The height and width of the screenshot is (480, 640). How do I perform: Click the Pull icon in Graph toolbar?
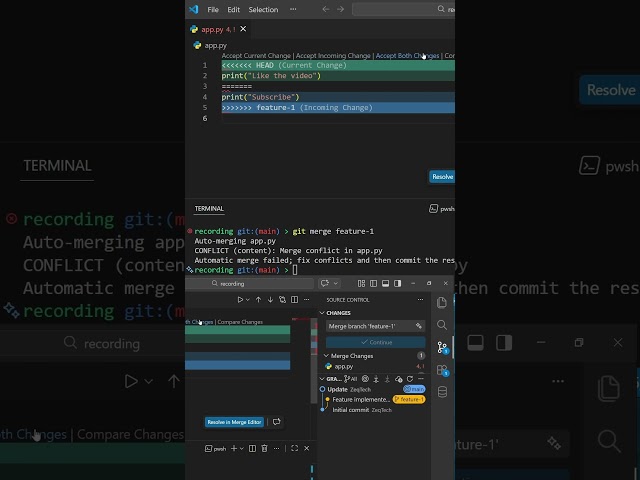tap(387, 379)
